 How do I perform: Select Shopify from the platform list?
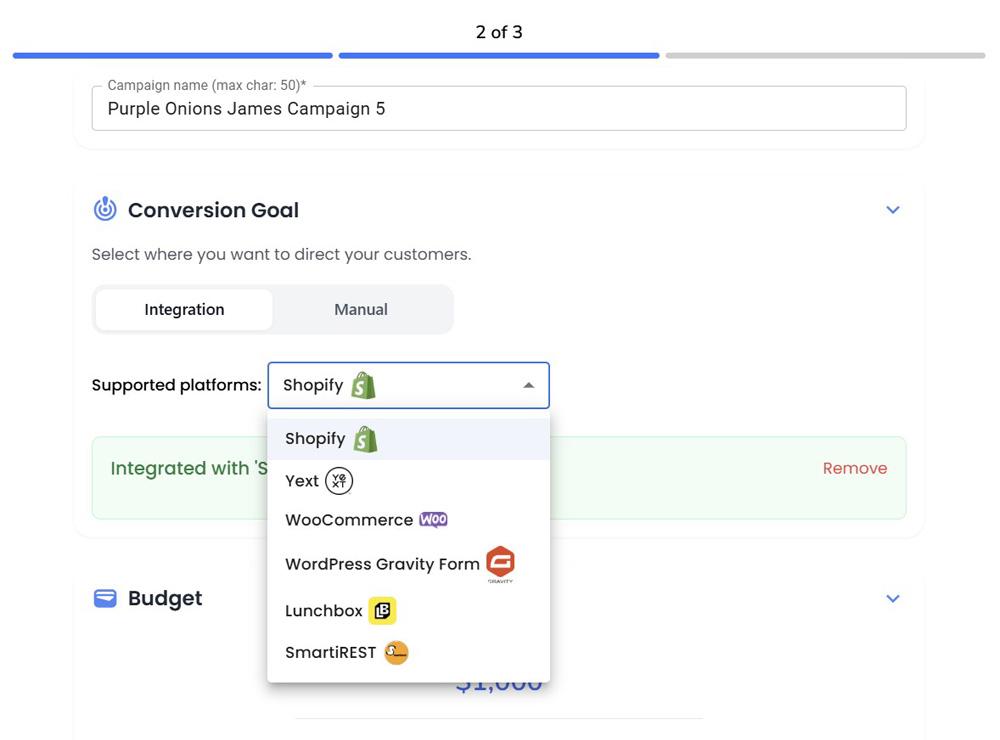coord(315,439)
